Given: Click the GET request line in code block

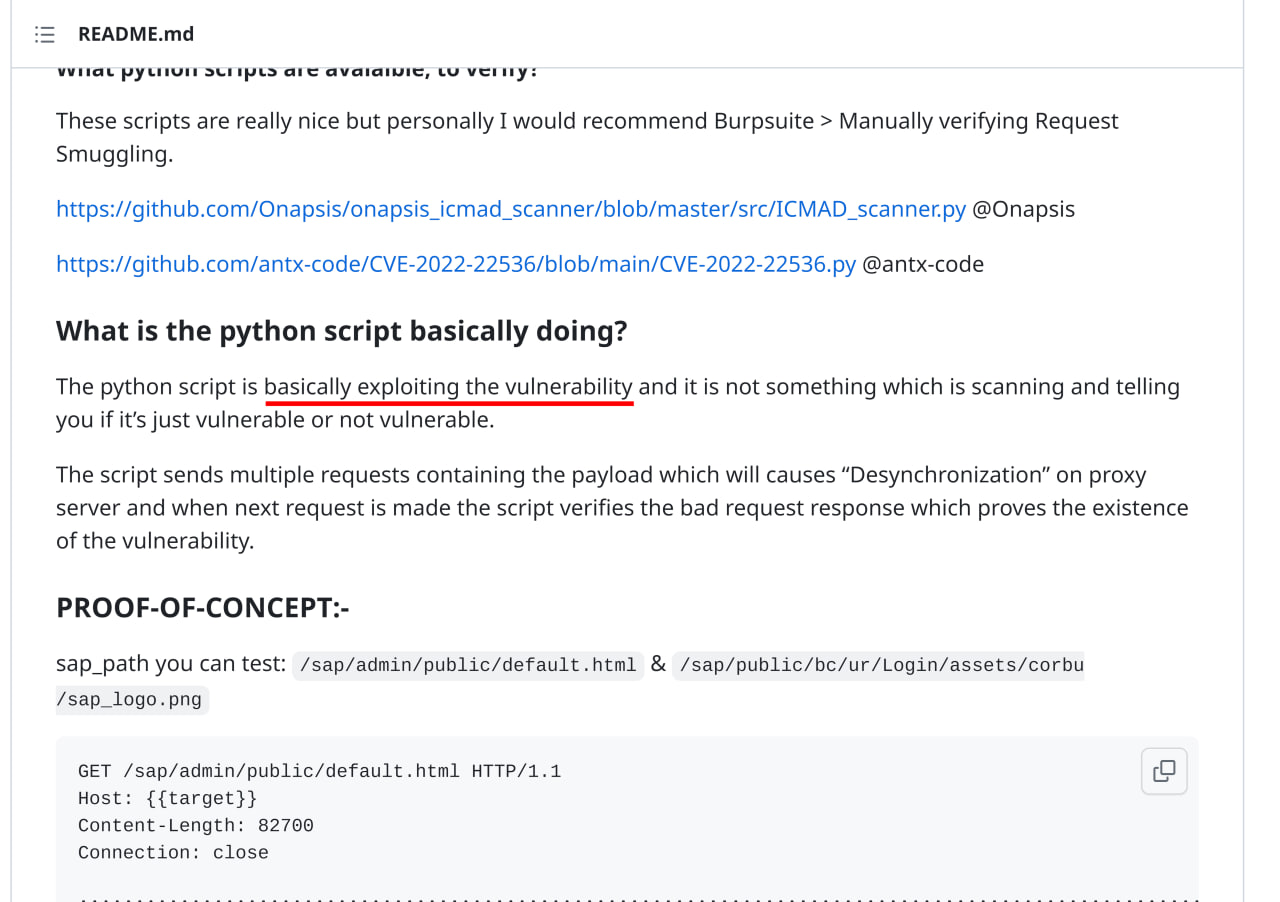Looking at the screenshot, I should click(319, 771).
